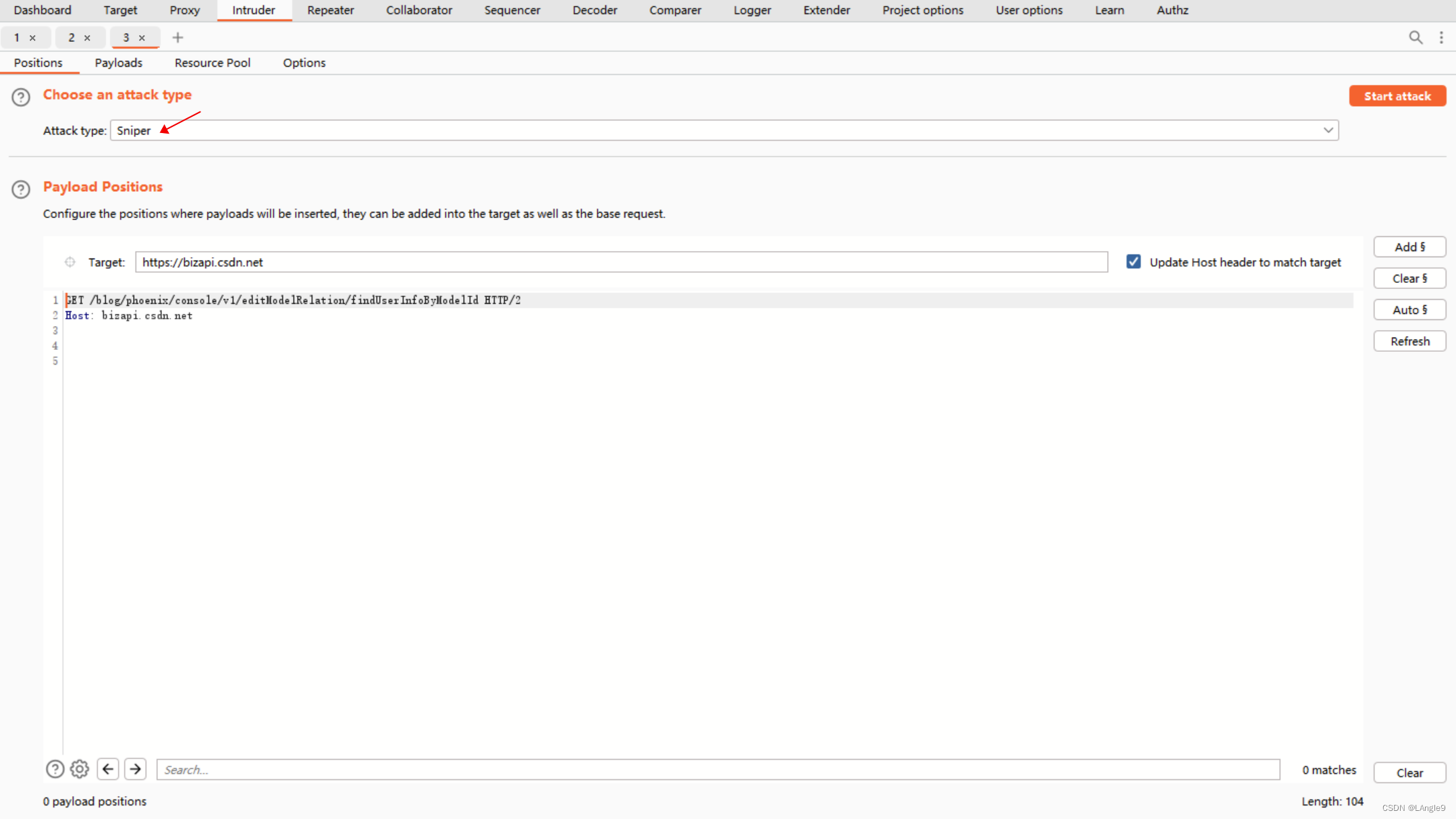1456x819 pixels.
Task: Go to next search match arrow
Action: (x=136, y=769)
